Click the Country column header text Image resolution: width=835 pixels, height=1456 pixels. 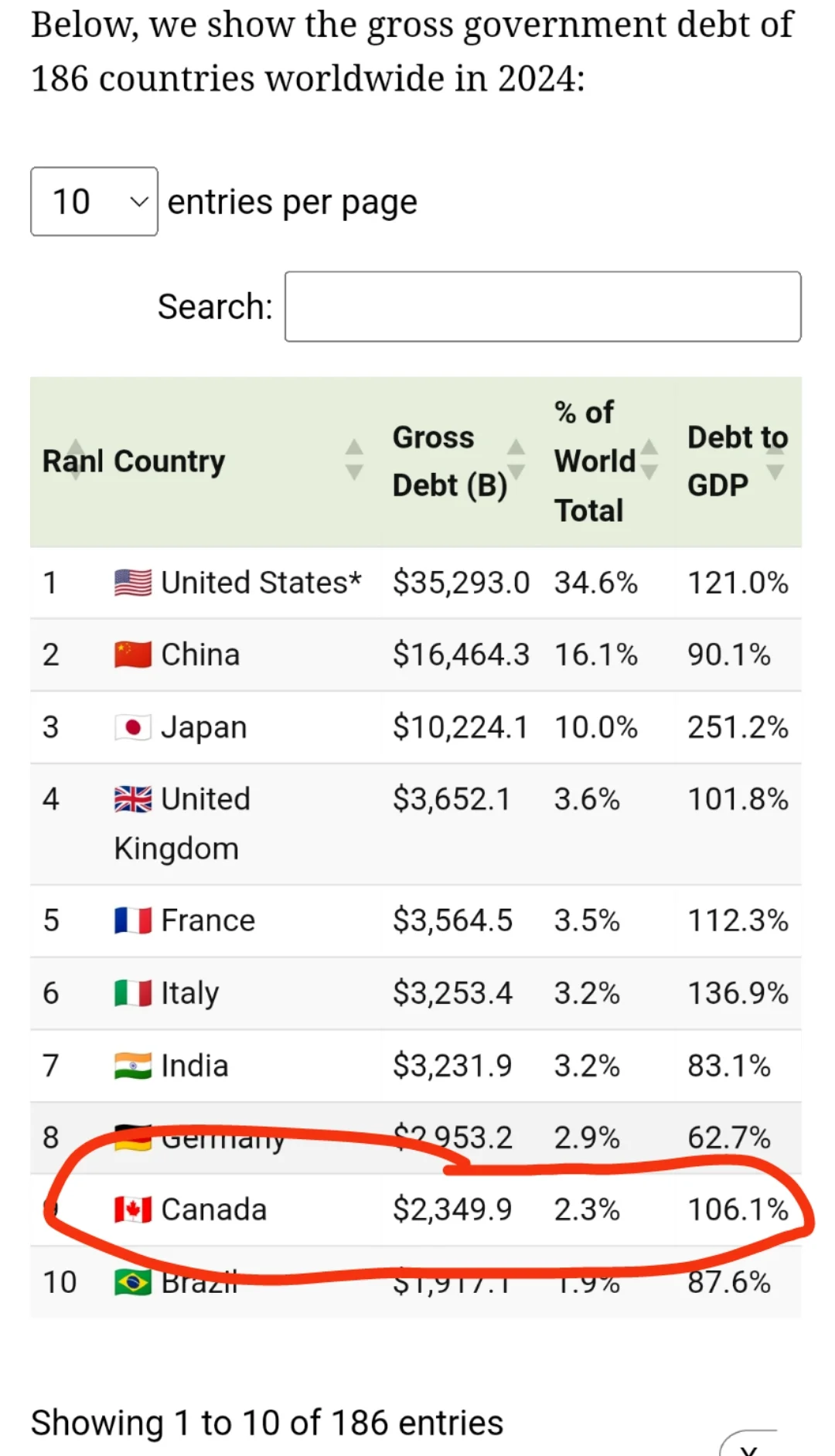169,461
